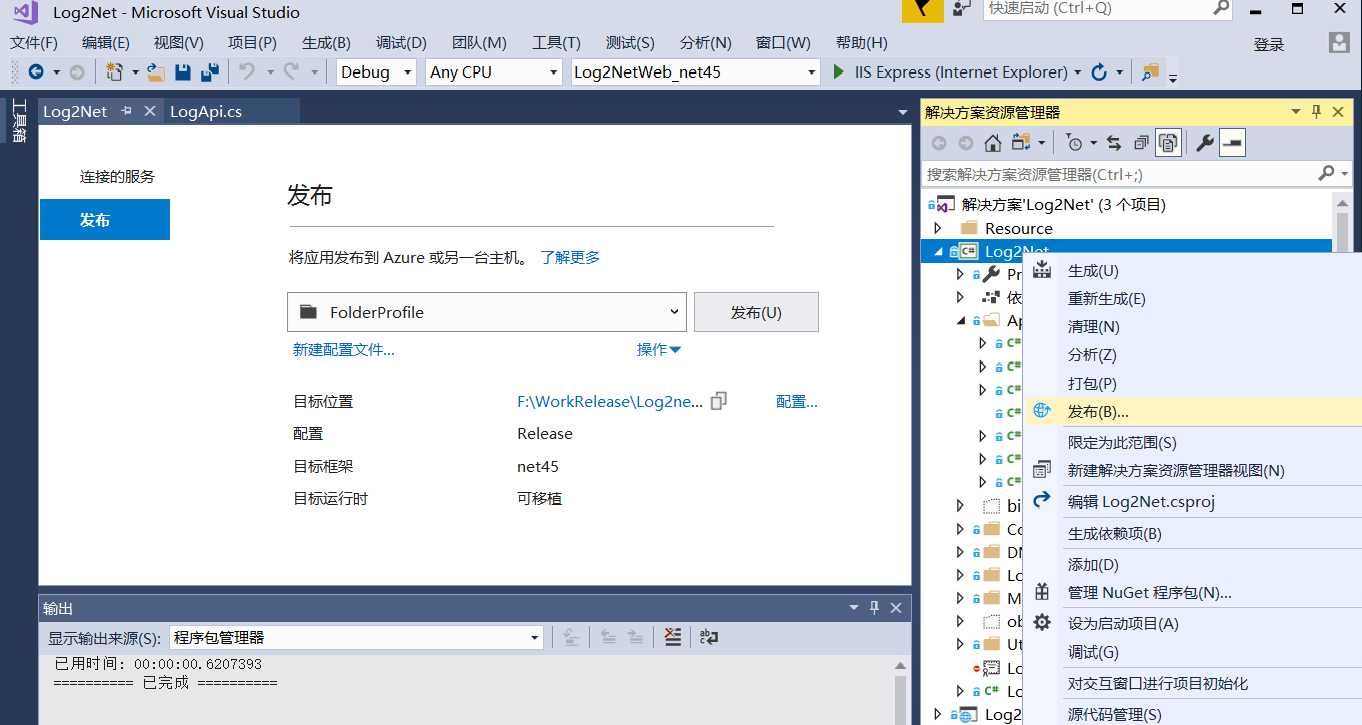Screen dimensions: 1362x725
Task: Click the feedback person icon in title bar
Action: 961,9
